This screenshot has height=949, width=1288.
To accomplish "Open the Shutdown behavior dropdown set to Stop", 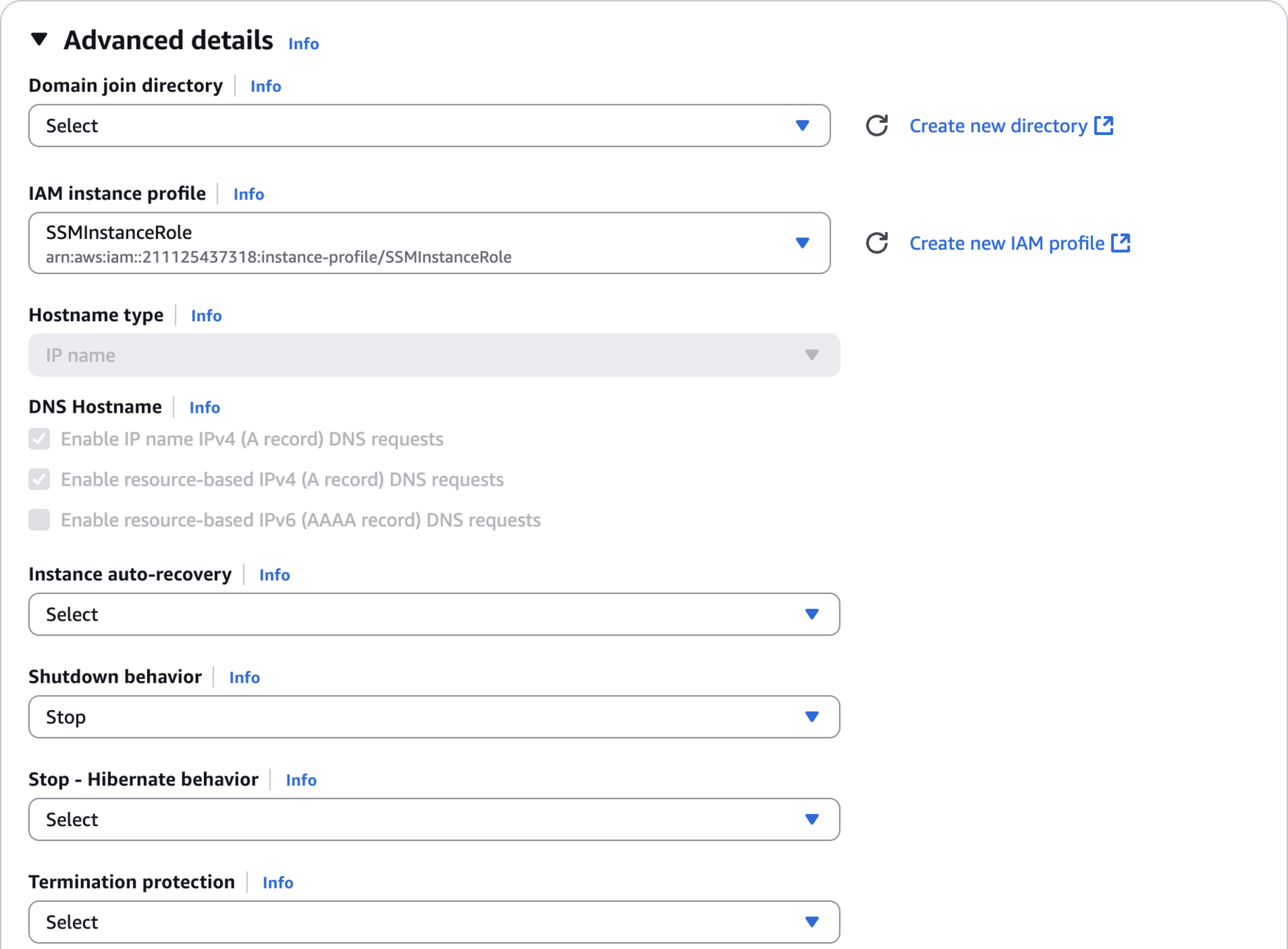I will [434, 717].
